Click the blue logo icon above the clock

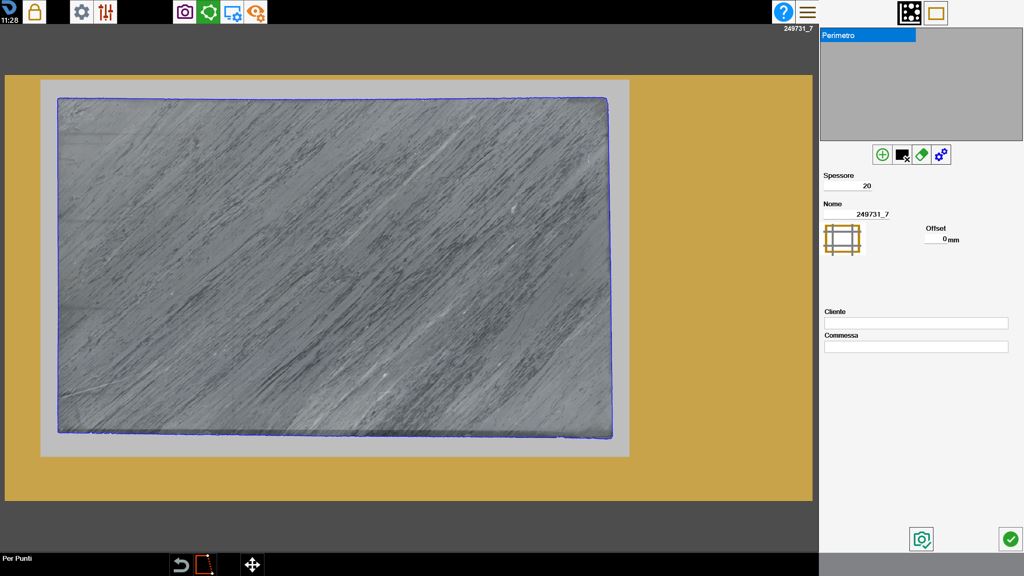tap(9, 7)
